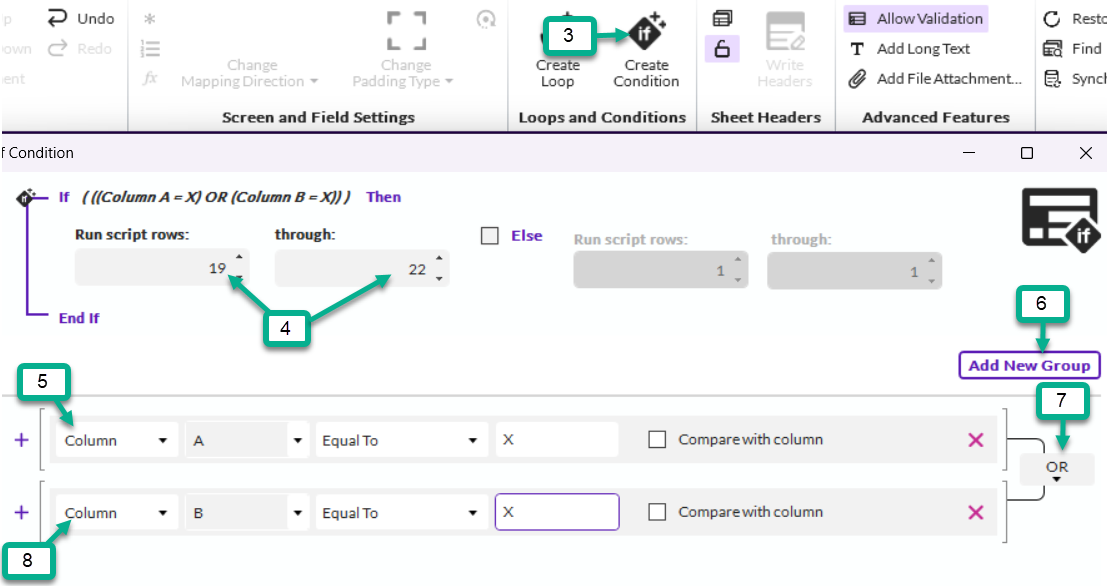Add a condition after Column A row
The image size is (1107, 586).
tap(22, 440)
